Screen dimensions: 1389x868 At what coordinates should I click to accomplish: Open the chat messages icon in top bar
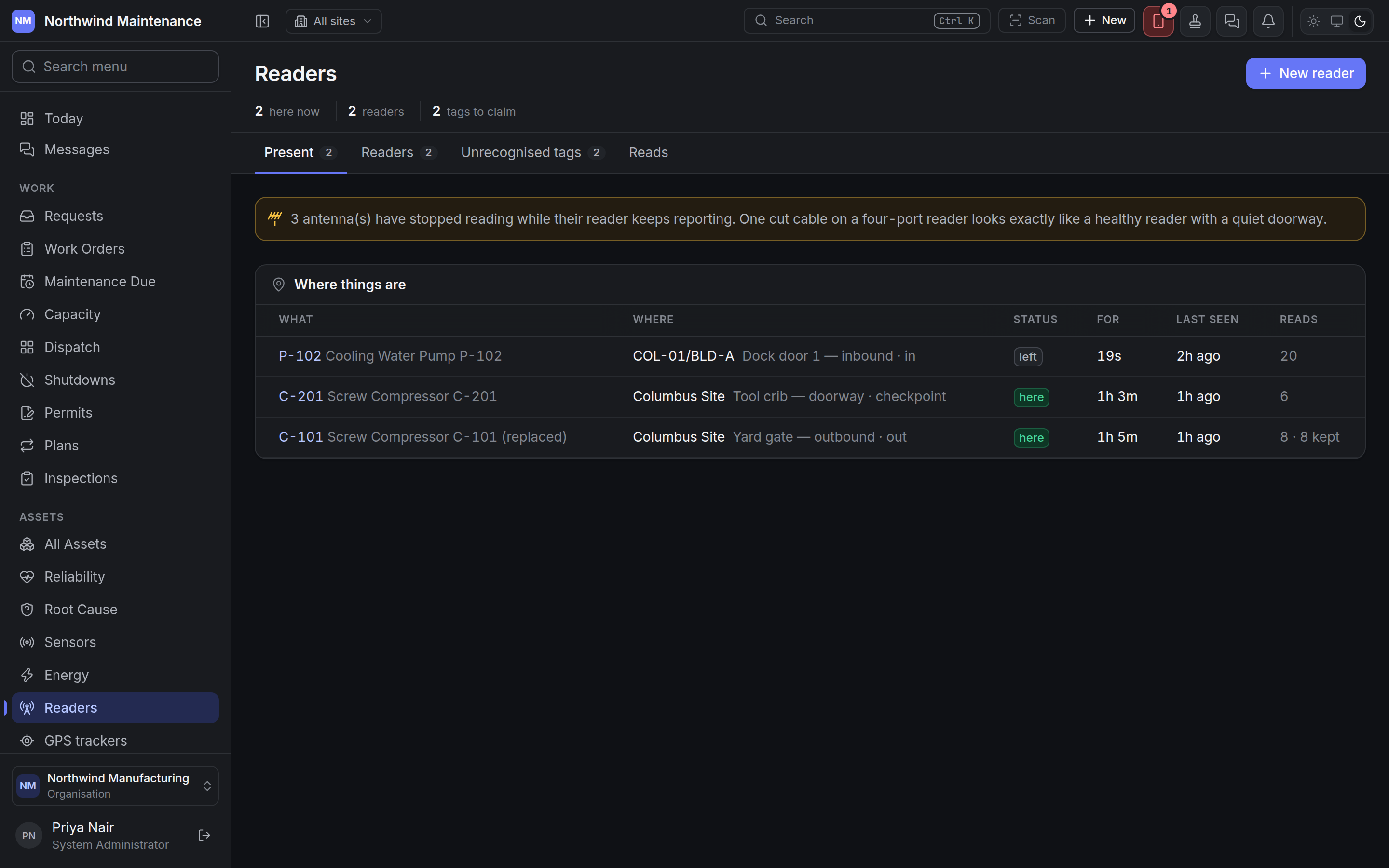click(x=1232, y=21)
